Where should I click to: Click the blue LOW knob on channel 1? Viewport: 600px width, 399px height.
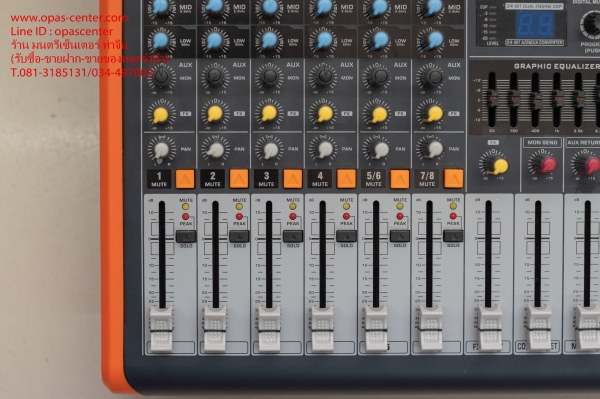[x=161, y=41]
